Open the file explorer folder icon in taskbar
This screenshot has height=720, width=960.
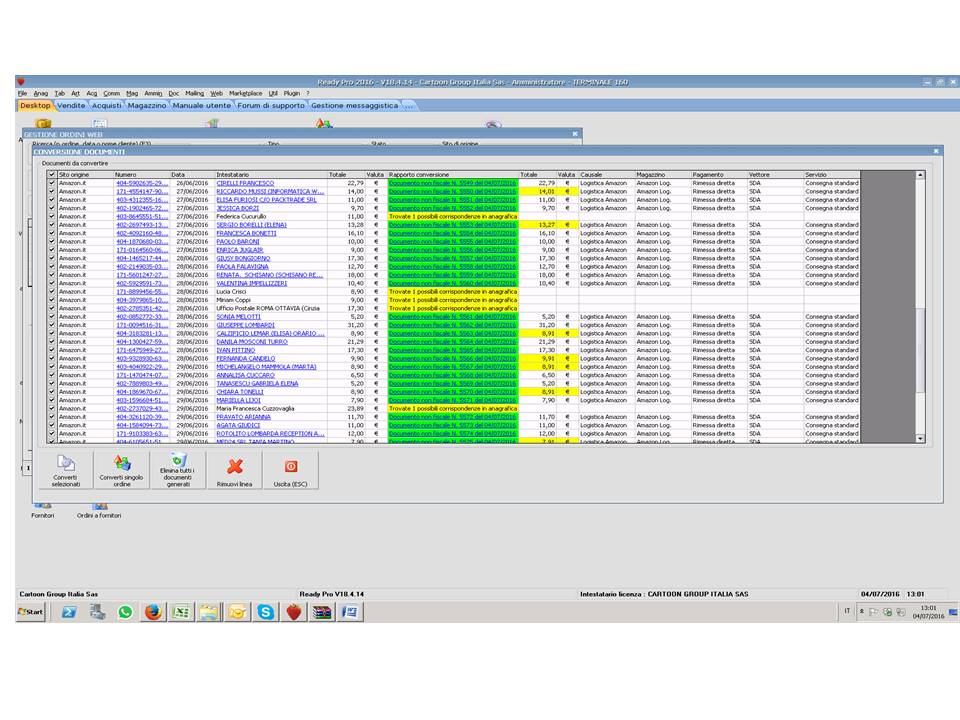[209, 612]
